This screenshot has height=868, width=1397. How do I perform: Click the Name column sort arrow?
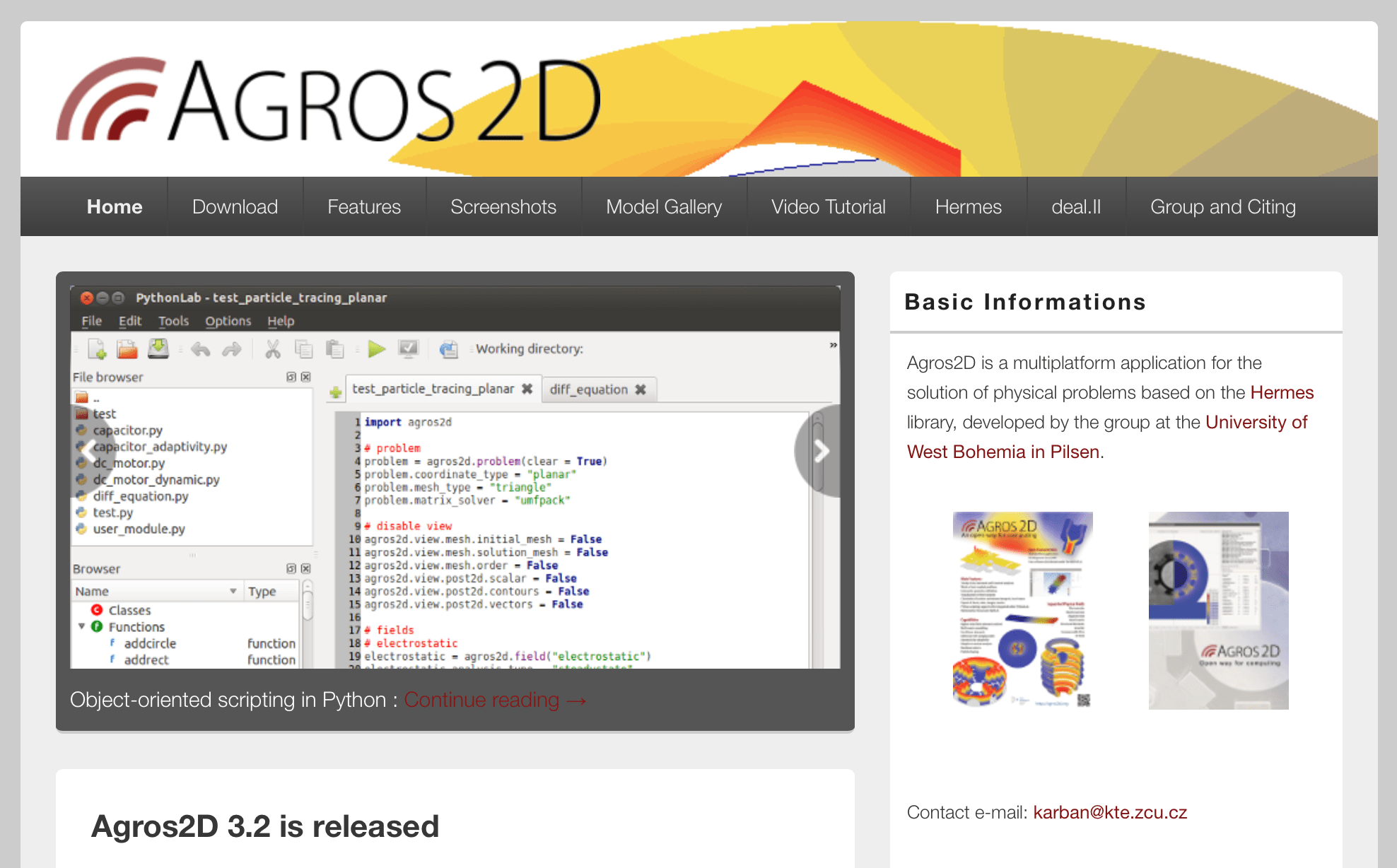pyautogui.click(x=233, y=591)
